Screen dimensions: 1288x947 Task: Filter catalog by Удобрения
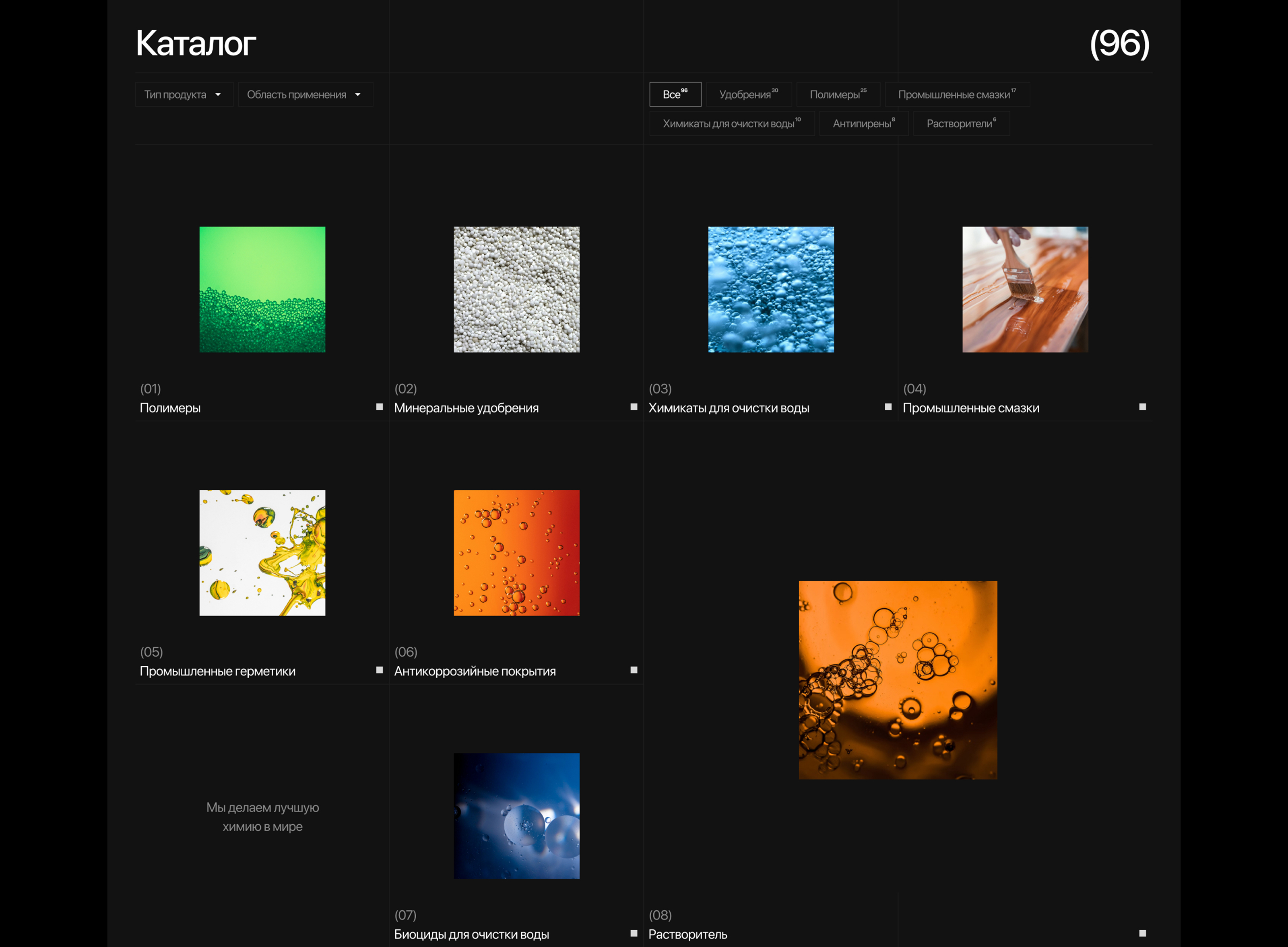tap(748, 95)
